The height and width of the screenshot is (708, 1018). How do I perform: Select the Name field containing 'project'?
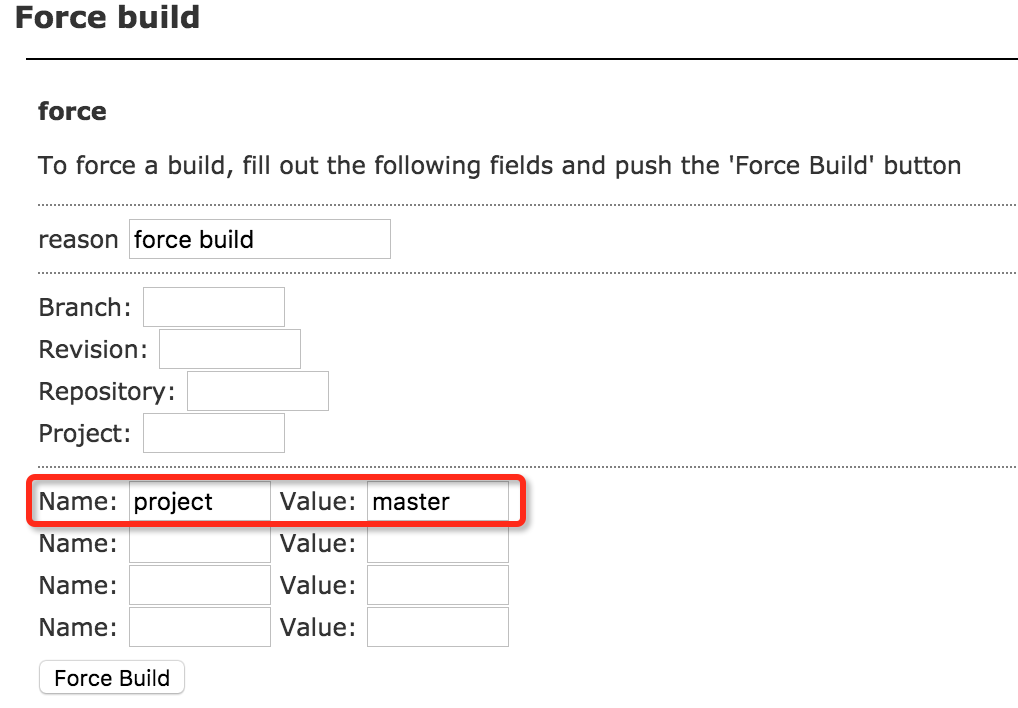coord(199,502)
